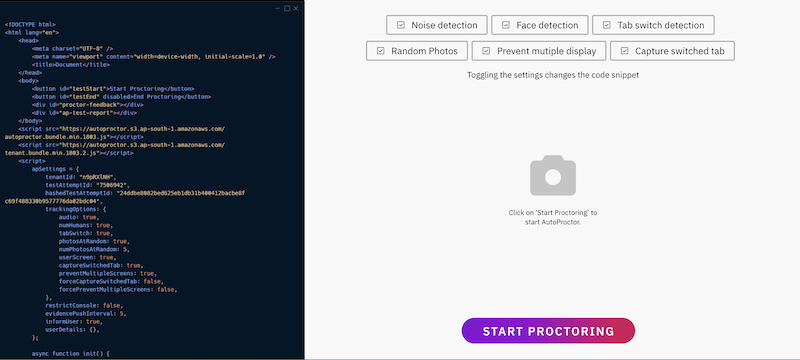Toggle the Random Photos checkbox

point(381,51)
